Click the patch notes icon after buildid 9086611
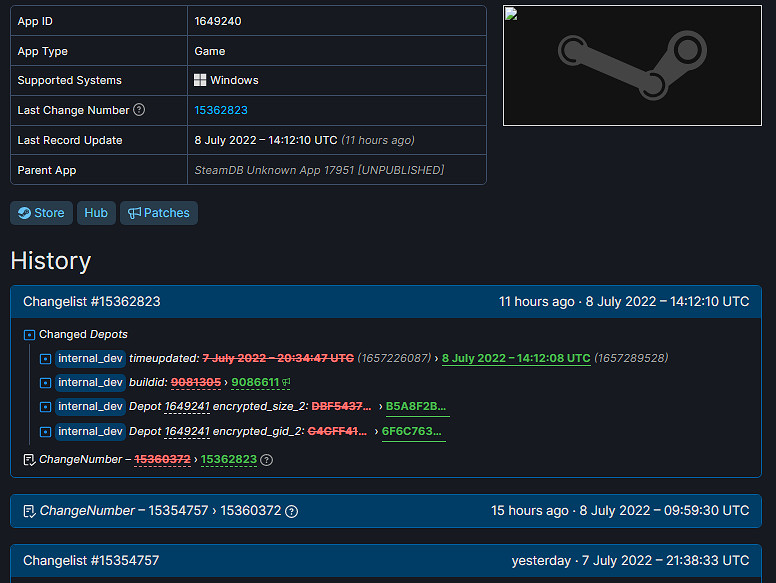Image resolution: width=776 pixels, height=583 pixels. tap(286, 382)
